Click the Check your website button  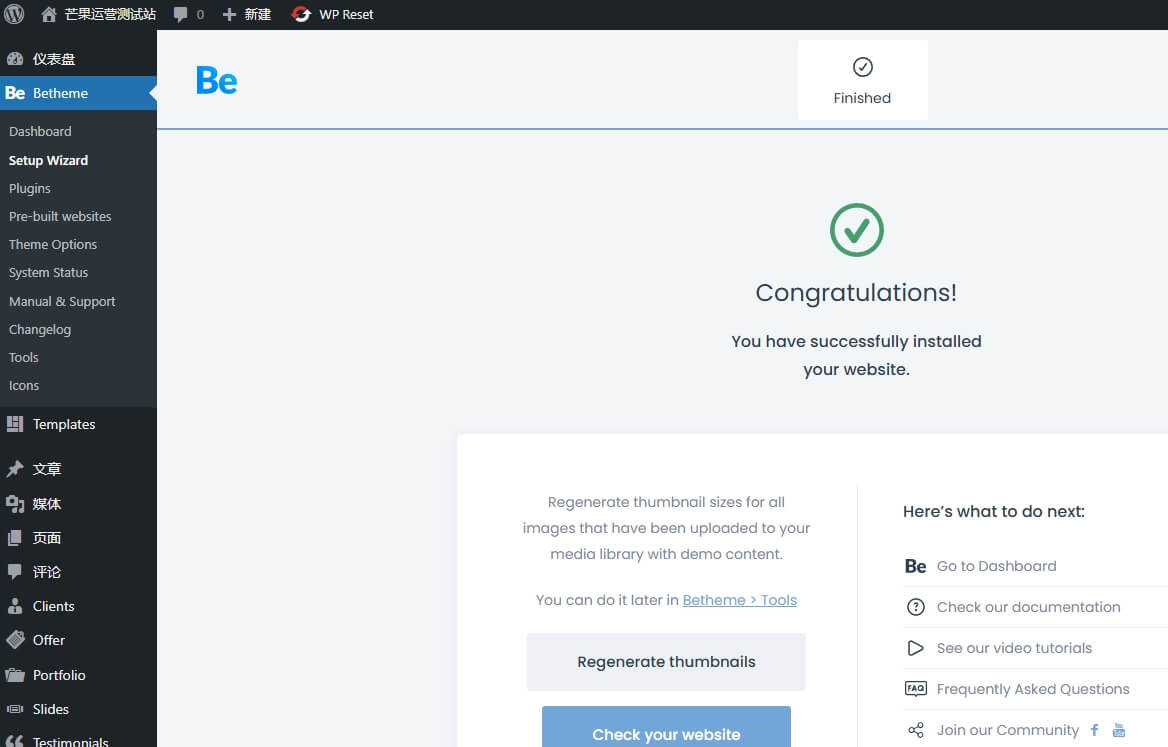tap(666, 727)
